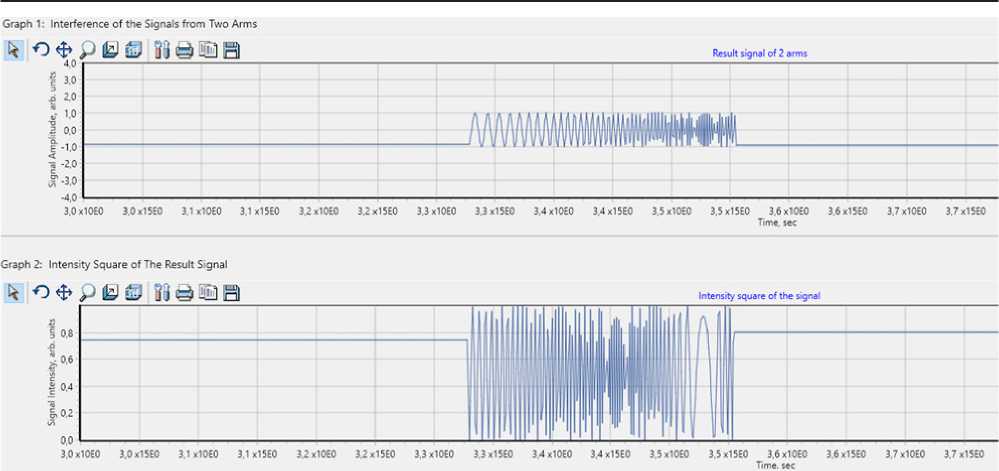The width and height of the screenshot is (999, 471).
Task: Click the rotate/reset arrow in Graph 2 toolbar
Action: point(40,292)
